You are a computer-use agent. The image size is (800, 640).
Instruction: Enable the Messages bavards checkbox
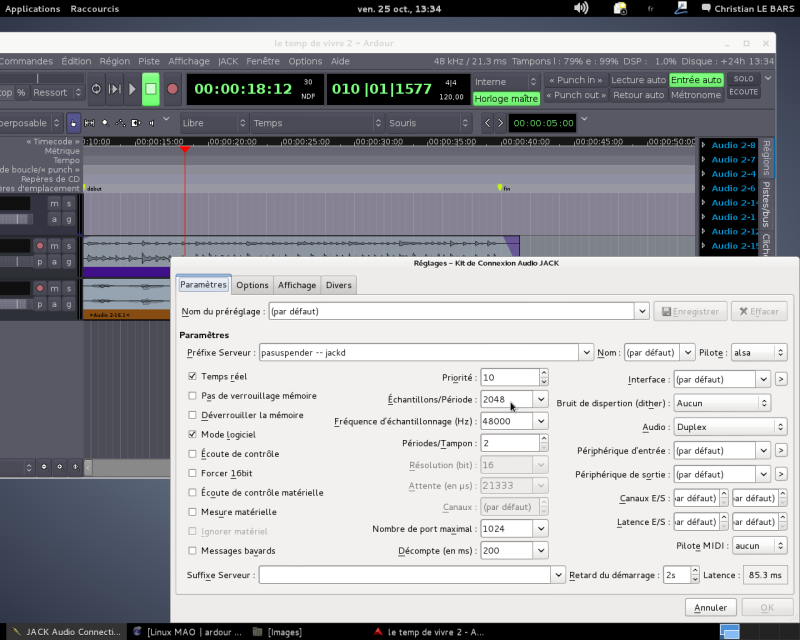click(193, 551)
